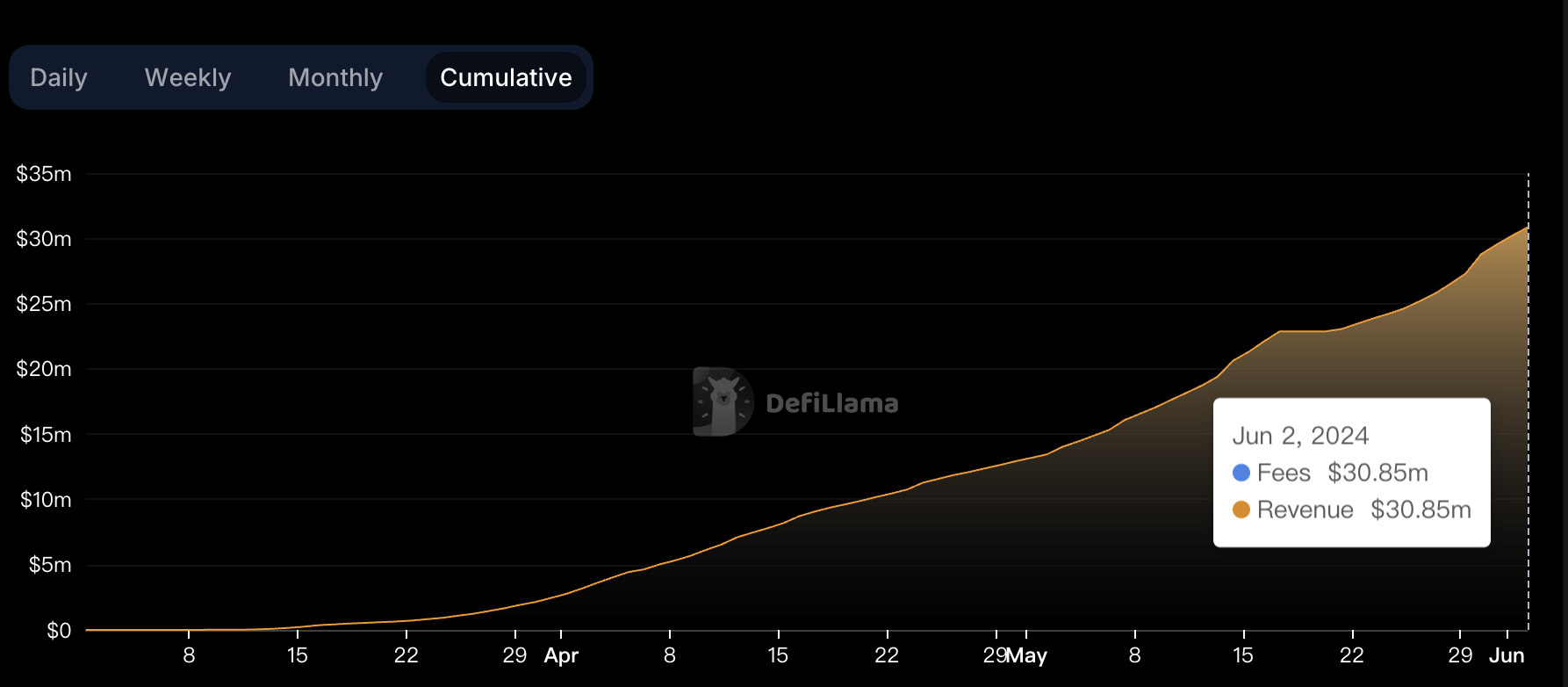Screen dimensions: 1568x687
Task: Open the Monthly tab
Action: pos(335,77)
